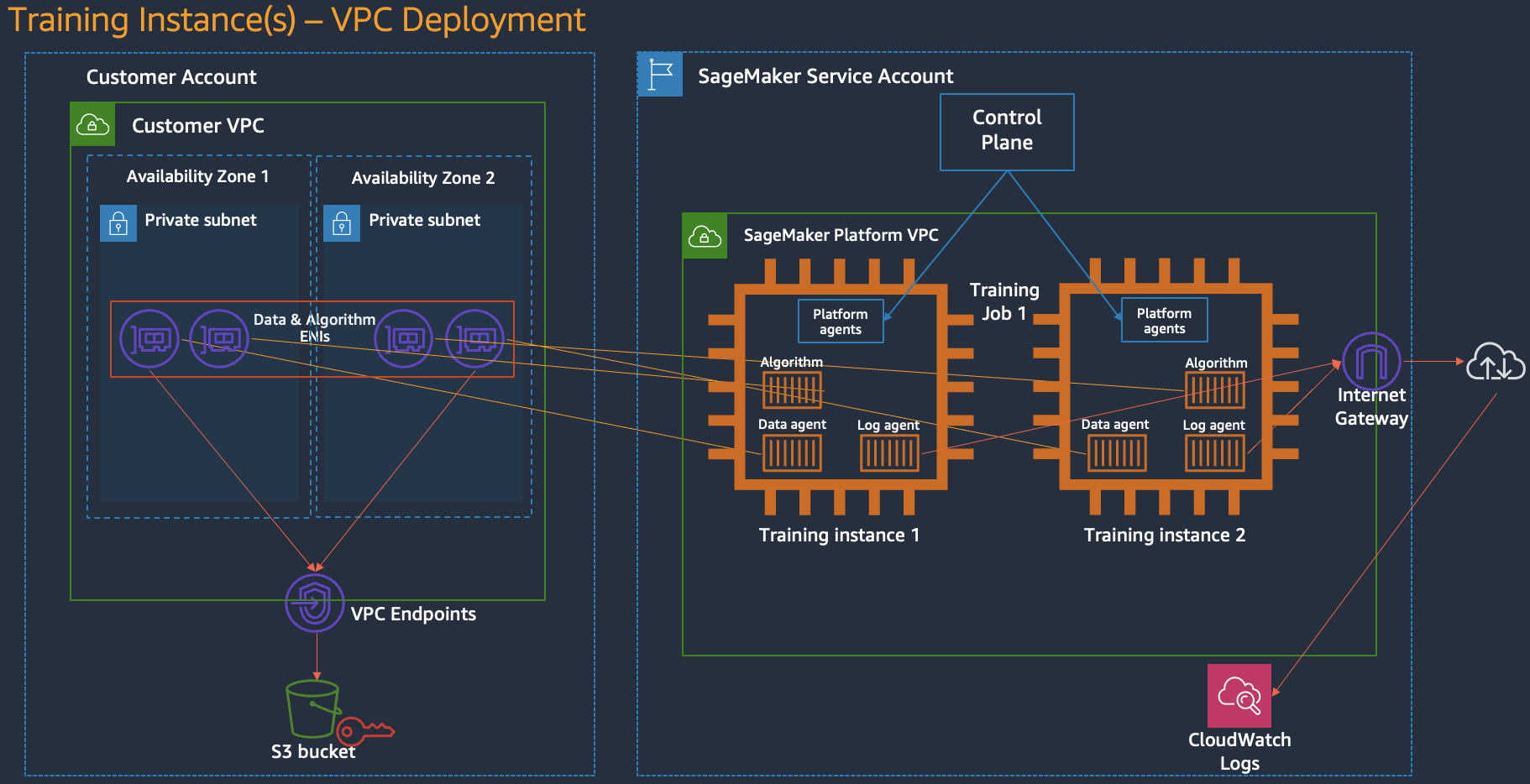Select the Log agent container in Training instance 1
The height and width of the screenshot is (784, 1530).
[x=889, y=453]
